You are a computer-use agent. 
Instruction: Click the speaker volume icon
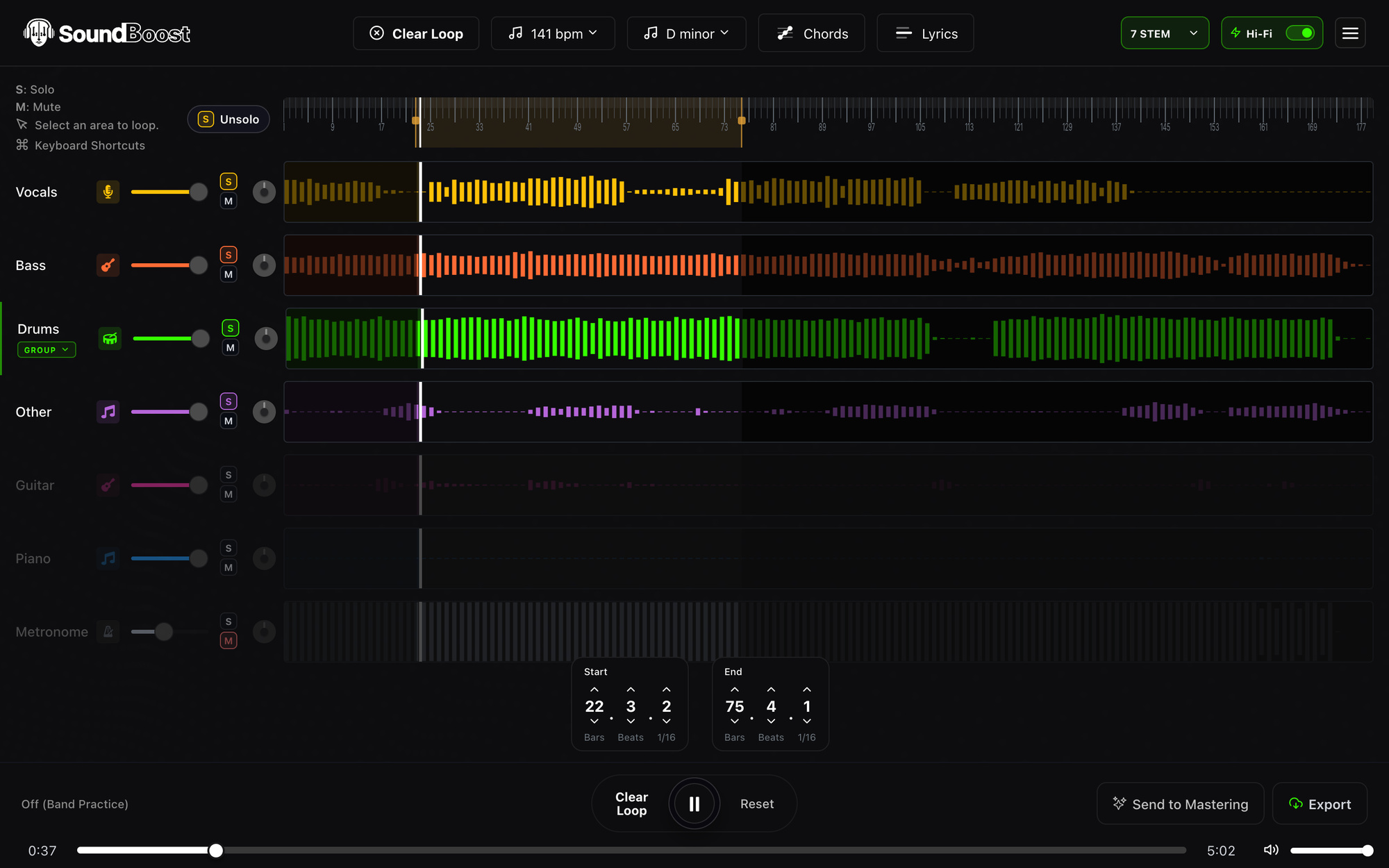[1271, 850]
